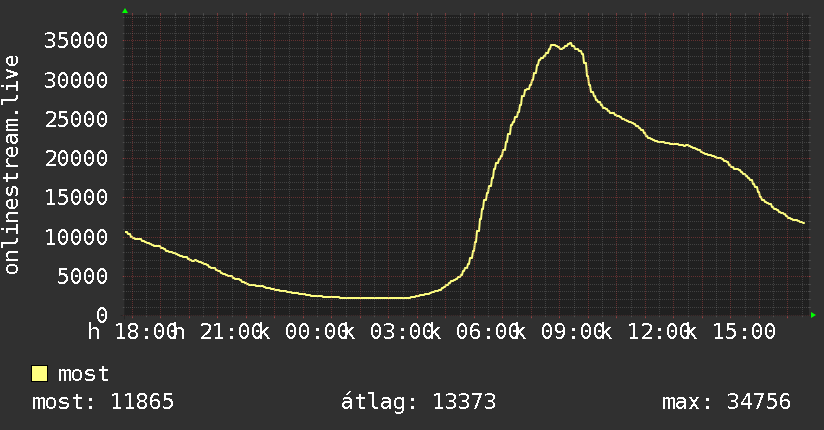
Task: Select the 'most' legend label
Action: point(83,374)
